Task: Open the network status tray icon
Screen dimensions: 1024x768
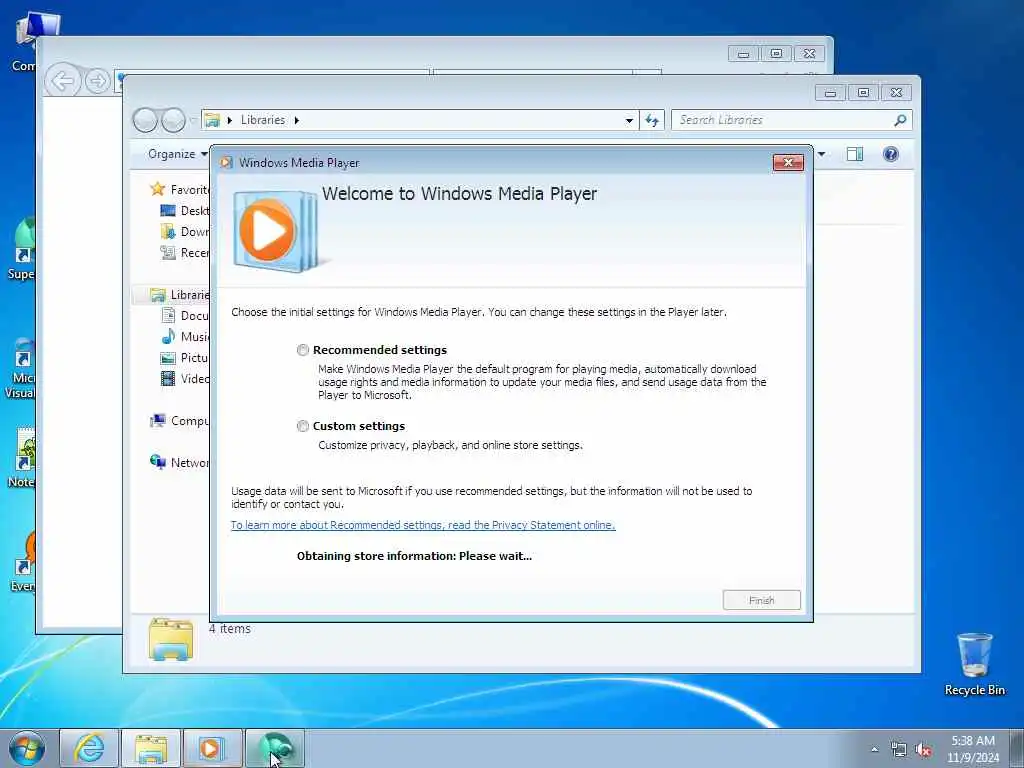Action: pos(899,750)
